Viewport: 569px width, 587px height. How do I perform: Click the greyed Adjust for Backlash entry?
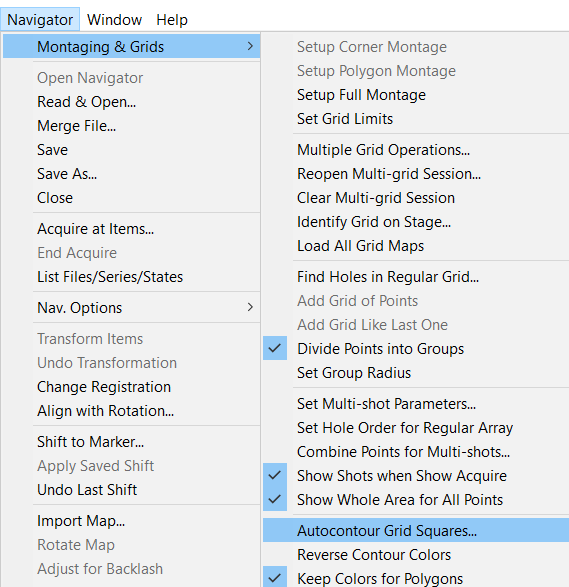point(131,569)
